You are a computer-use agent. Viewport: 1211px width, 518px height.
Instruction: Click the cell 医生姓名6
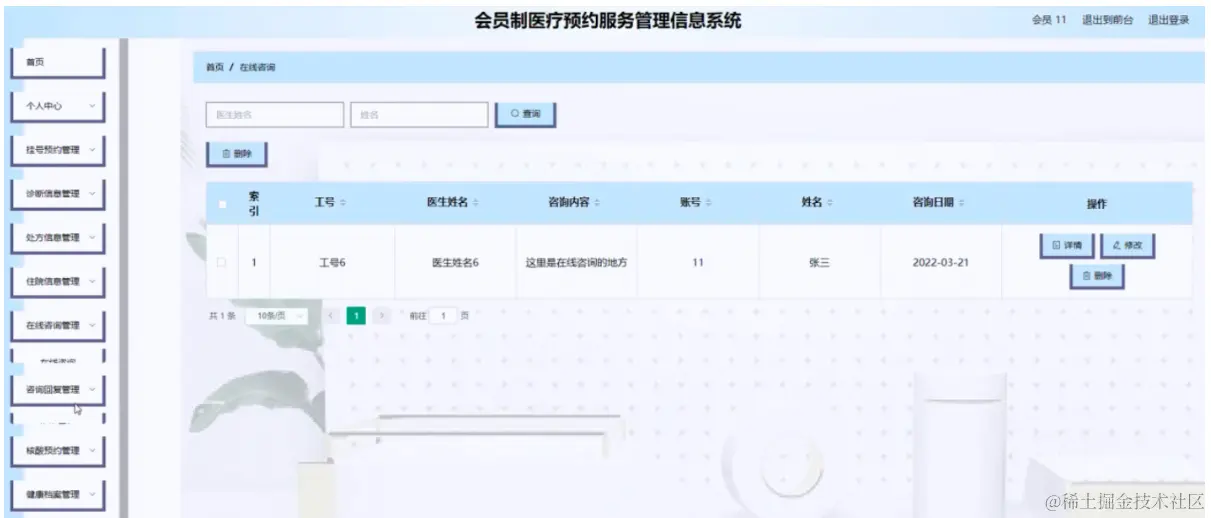point(455,263)
